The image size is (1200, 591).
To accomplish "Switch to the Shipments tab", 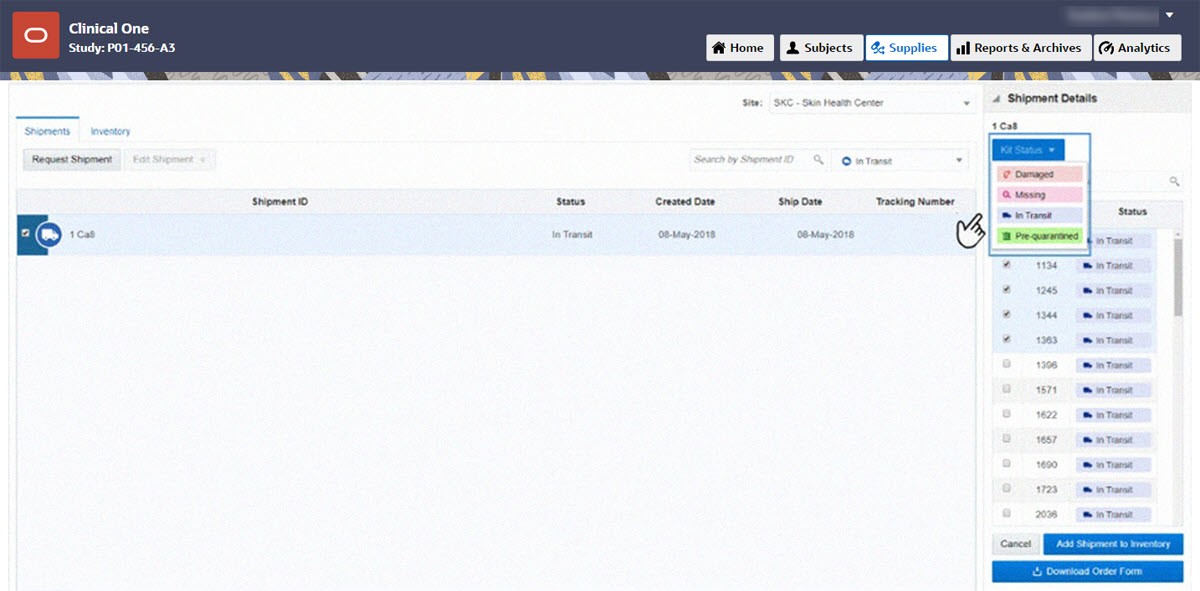I will (x=47, y=131).
